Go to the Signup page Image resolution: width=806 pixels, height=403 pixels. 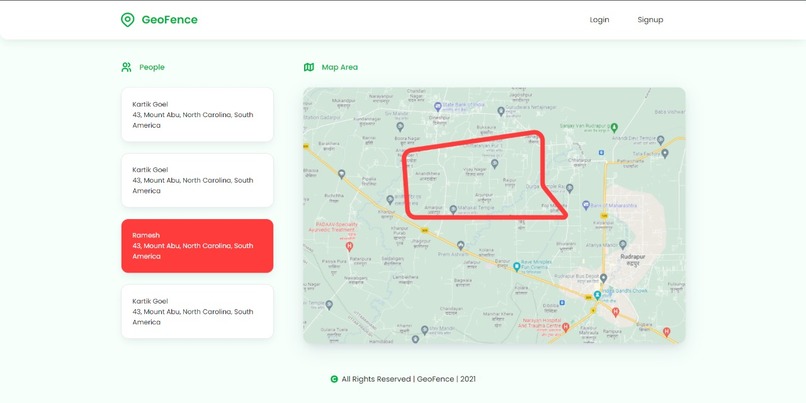[x=650, y=20]
